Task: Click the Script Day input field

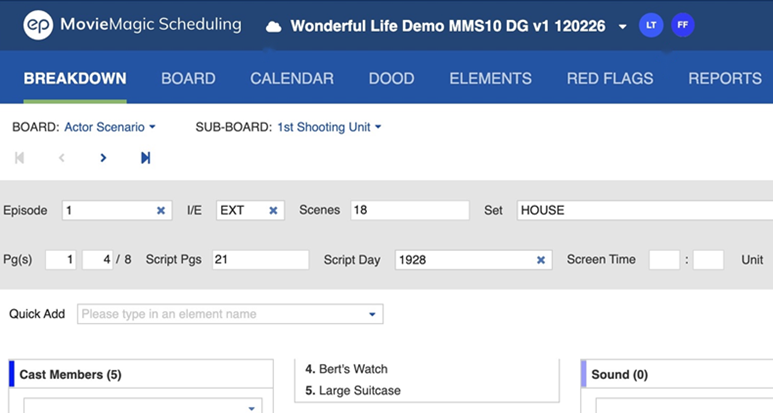Action: [x=473, y=260]
